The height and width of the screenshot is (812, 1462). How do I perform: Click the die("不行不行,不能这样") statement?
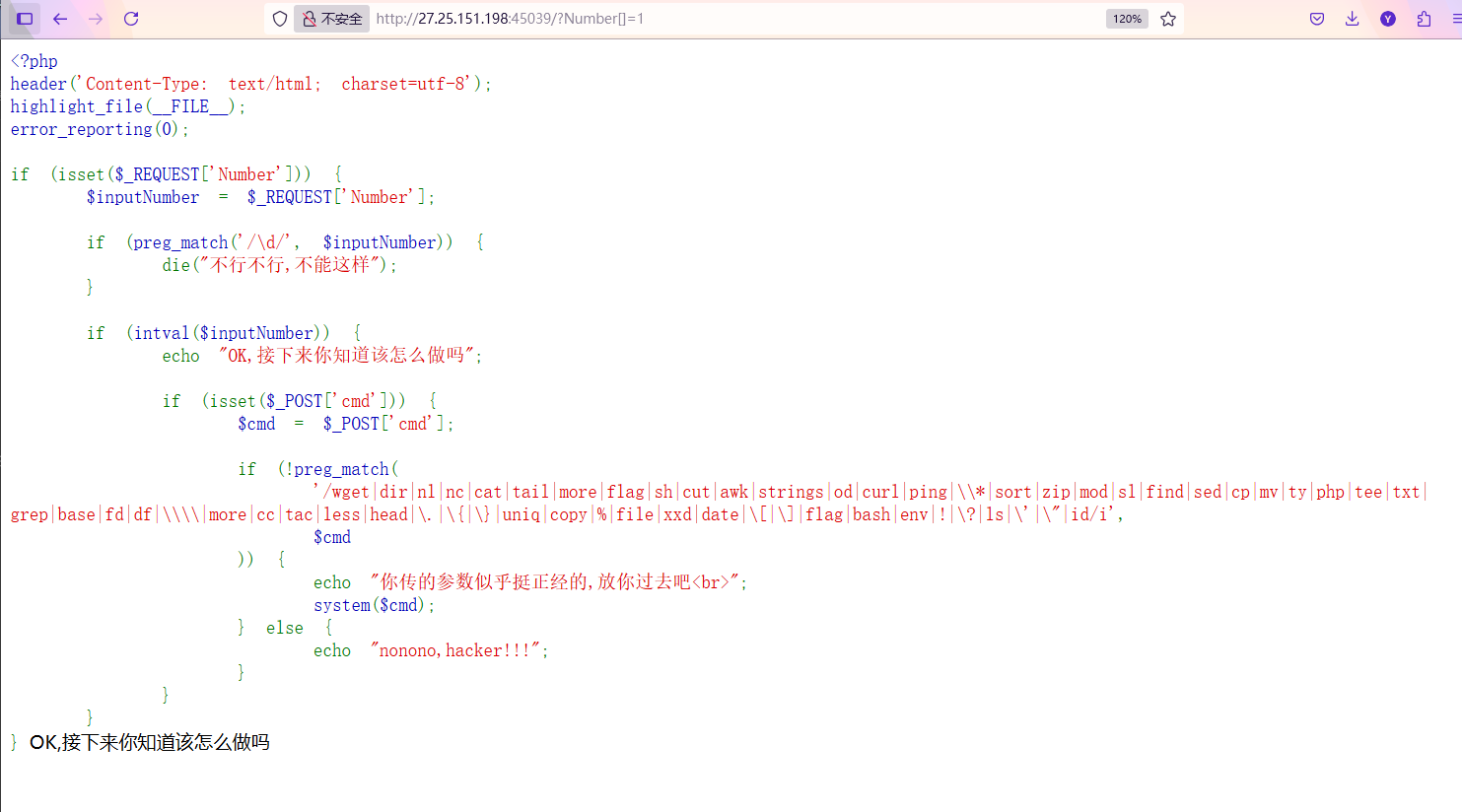(280, 265)
